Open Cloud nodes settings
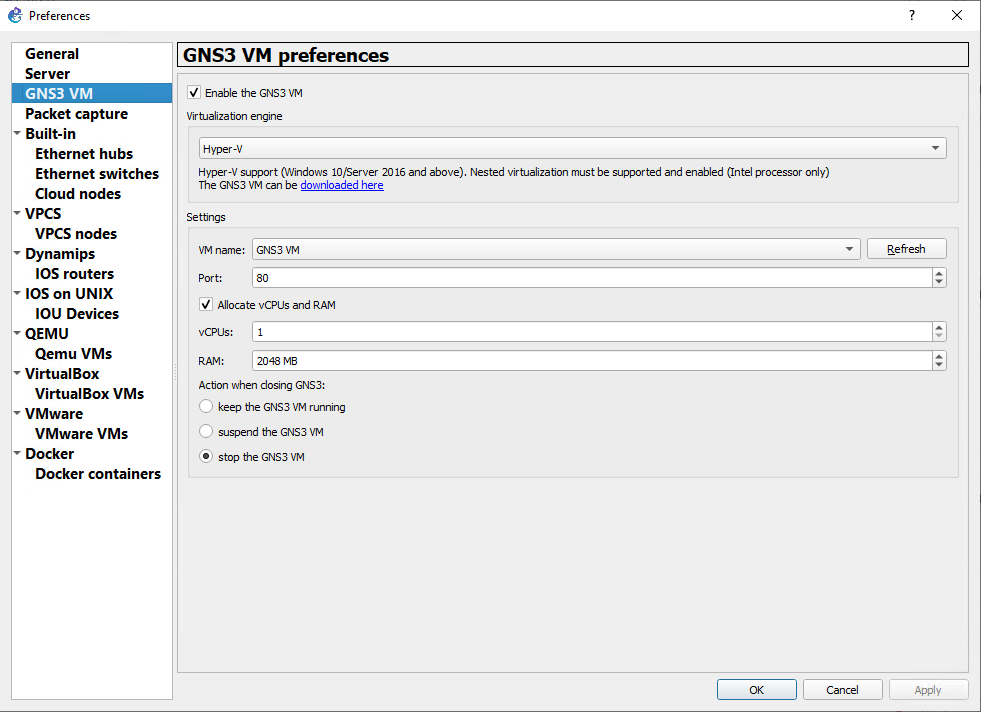 (x=78, y=194)
